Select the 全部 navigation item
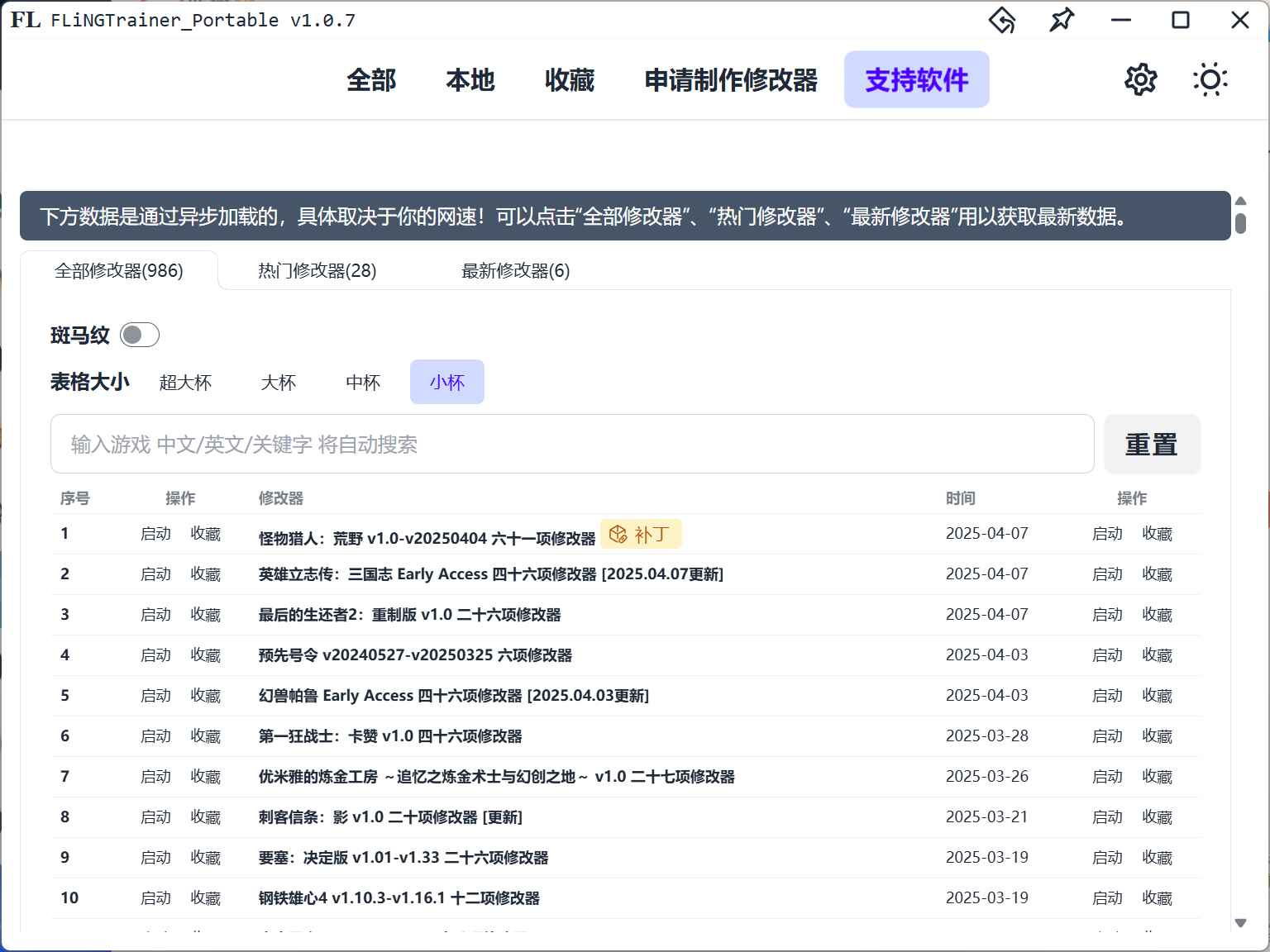The image size is (1270, 952). [372, 79]
